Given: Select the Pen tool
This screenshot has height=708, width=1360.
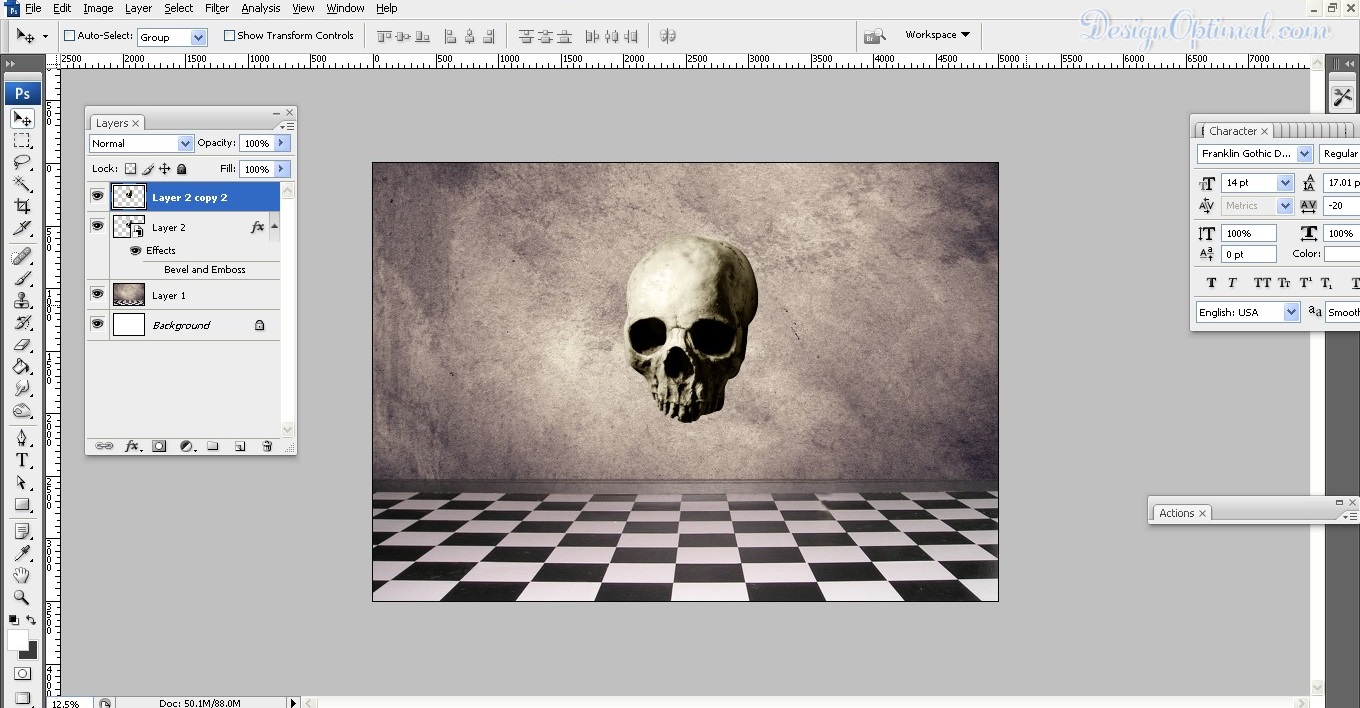Looking at the screenshot, I should (22, 439).
